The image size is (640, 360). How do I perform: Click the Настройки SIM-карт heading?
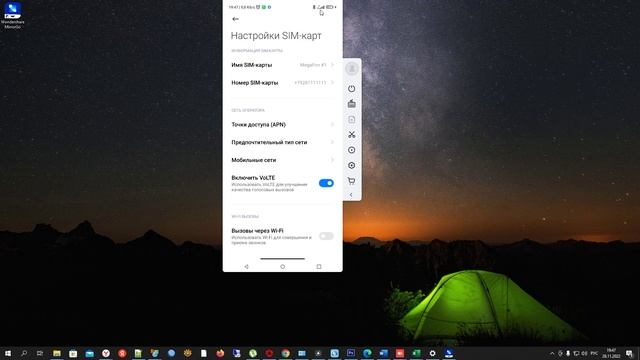(x=276, y=36)
